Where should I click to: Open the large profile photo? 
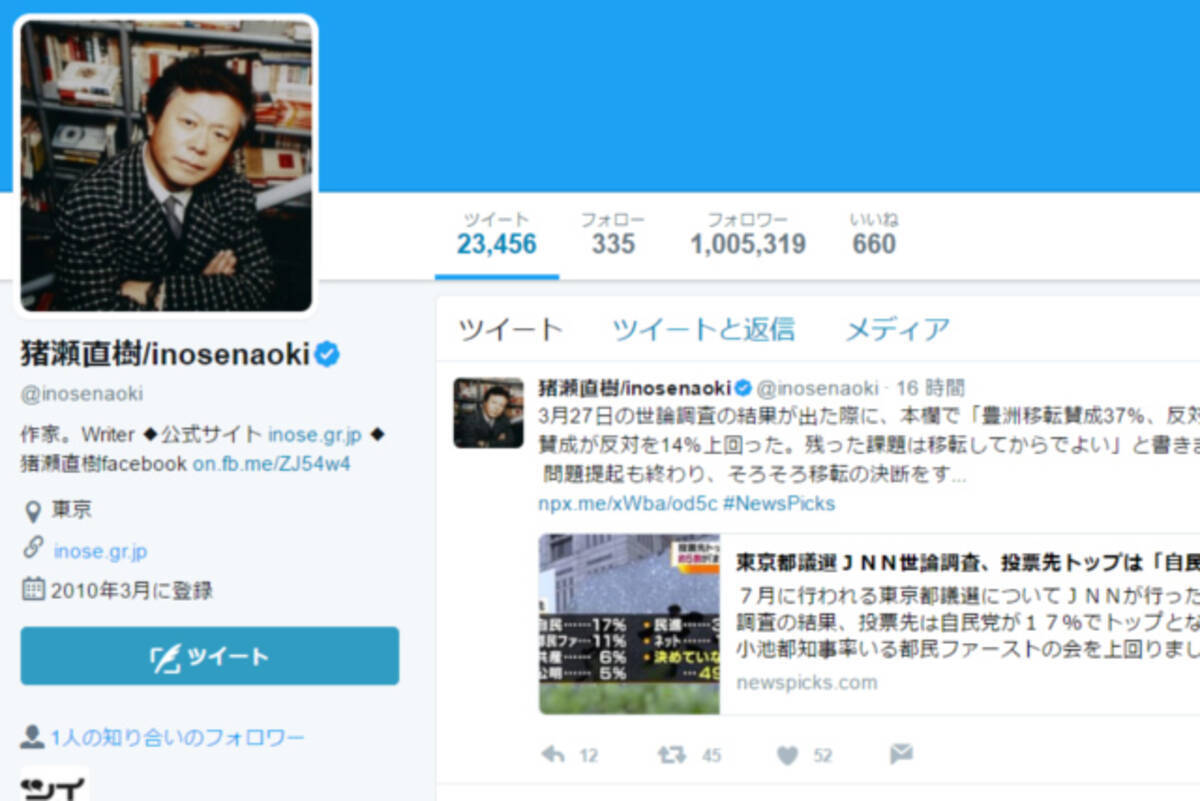click(166, 165)
